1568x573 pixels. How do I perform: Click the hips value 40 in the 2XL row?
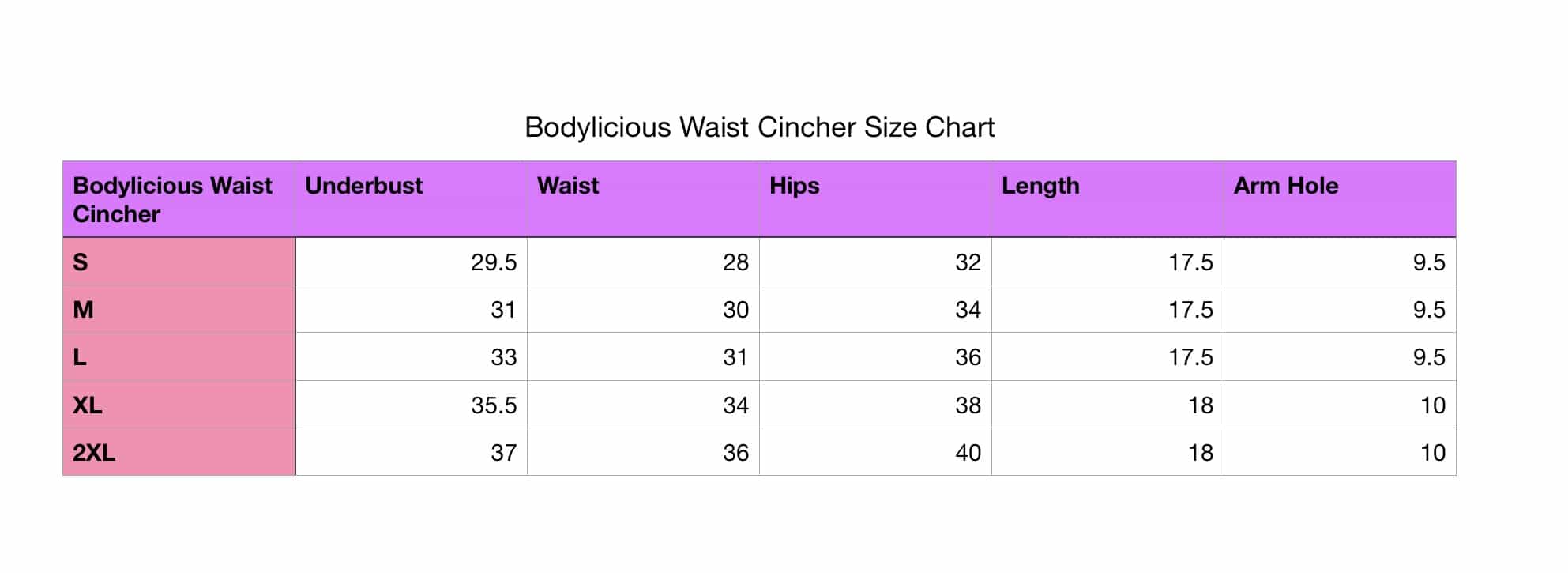coord(875,452)
